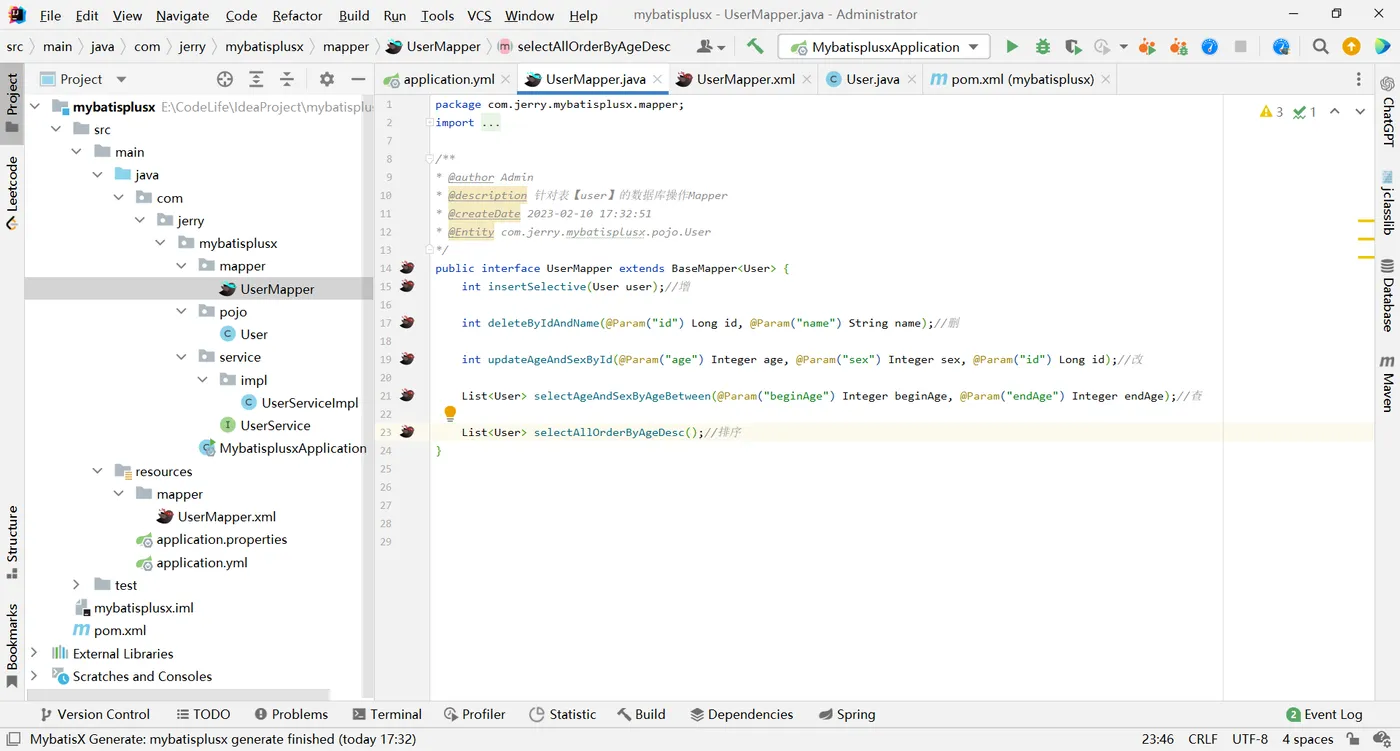This screenshot has width=1400, height=751.
Task: Open the Dependencies tool window
Action: pyautogui.click(x=742, y=714)
